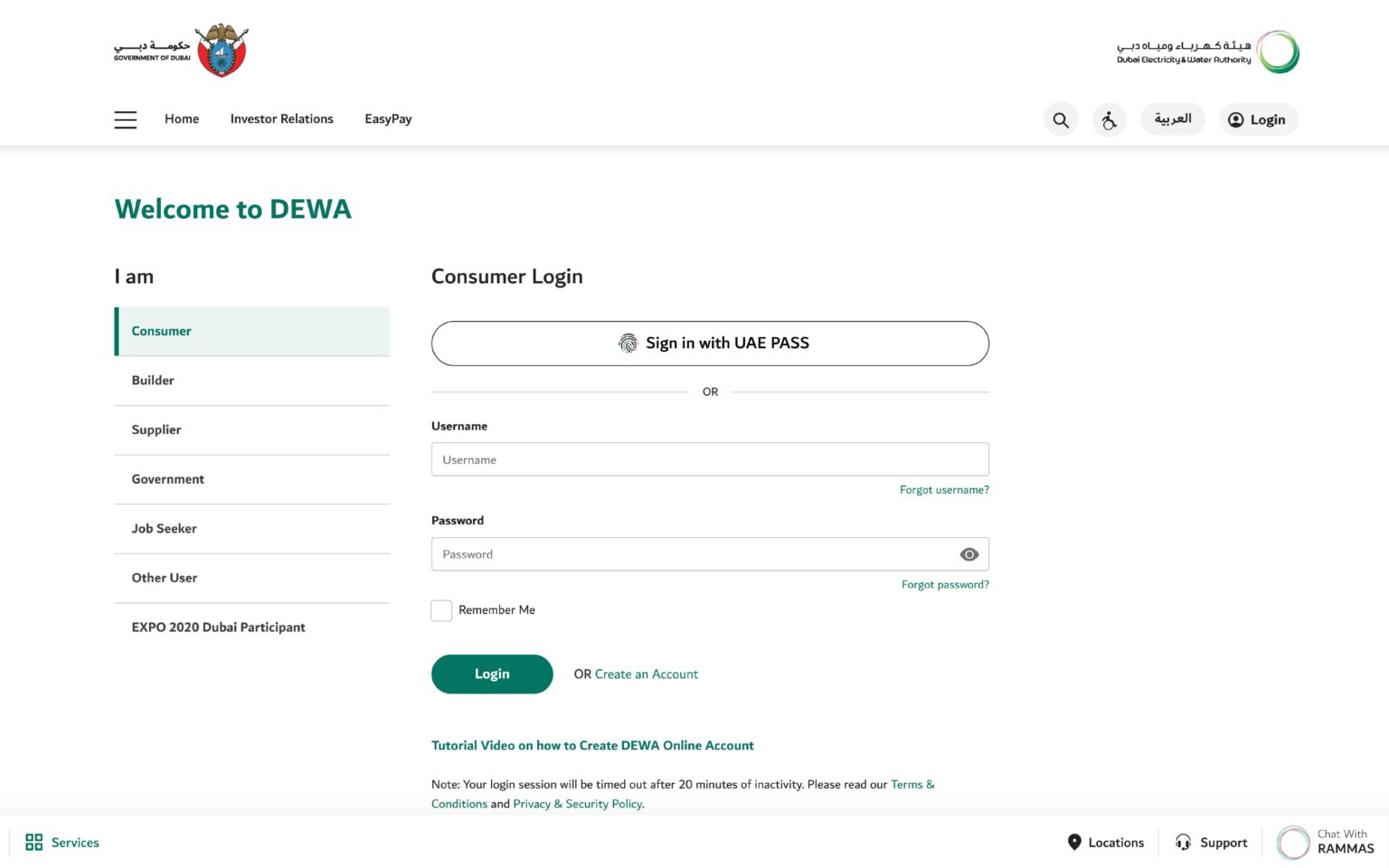Click the Government of Dubai emblem

[x=220, y=47]
